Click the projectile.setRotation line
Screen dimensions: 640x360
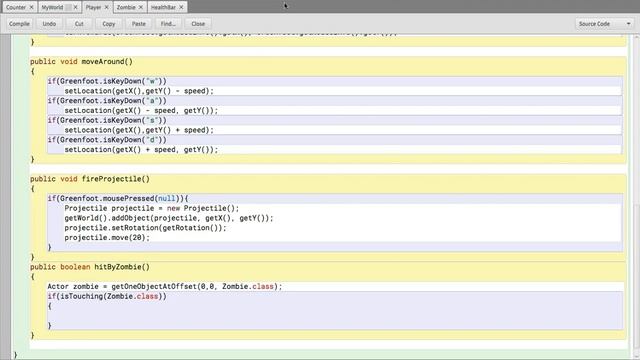tap(145, 228)
